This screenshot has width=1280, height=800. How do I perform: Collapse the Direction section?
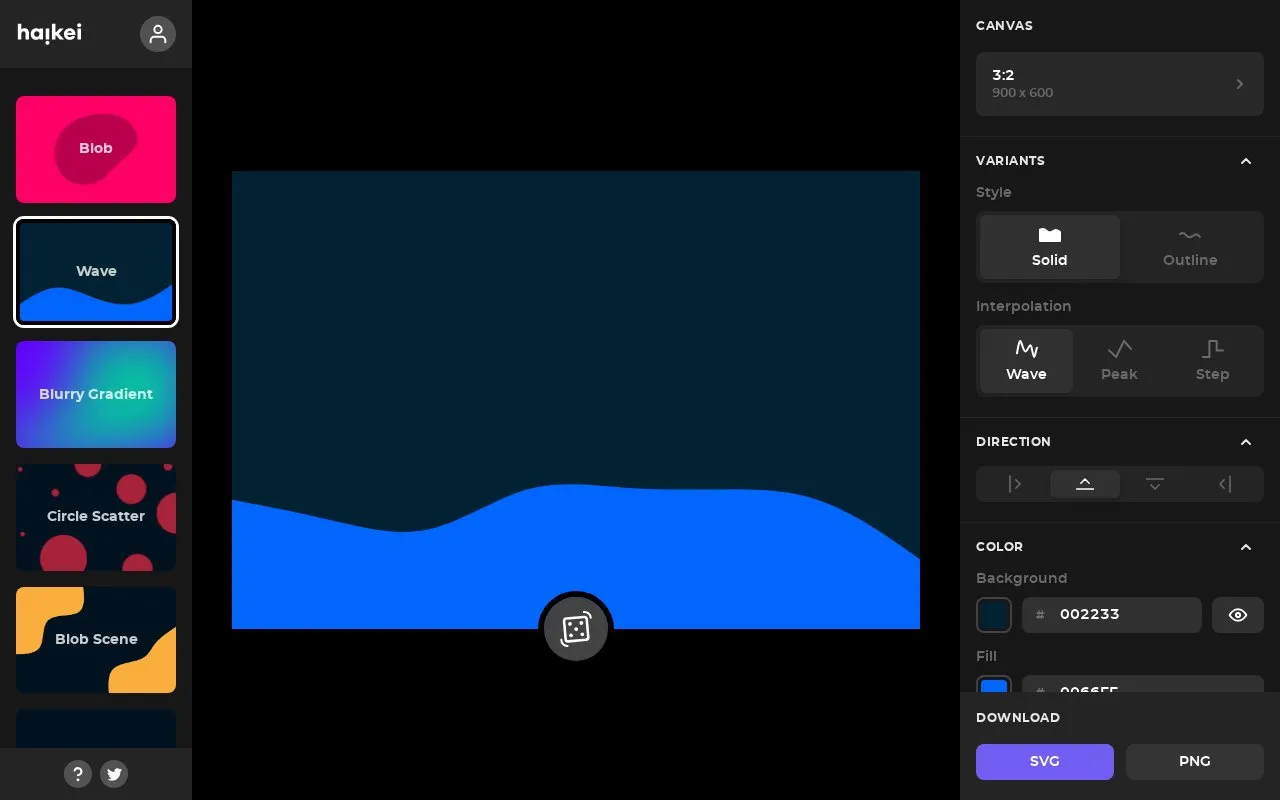[x=1246, y=442]
